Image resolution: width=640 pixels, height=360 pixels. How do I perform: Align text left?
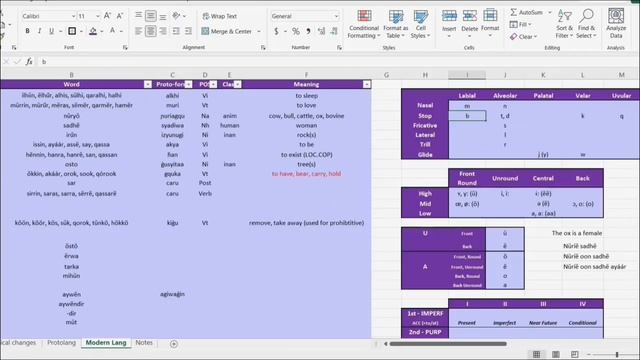(x=139, y=31)
